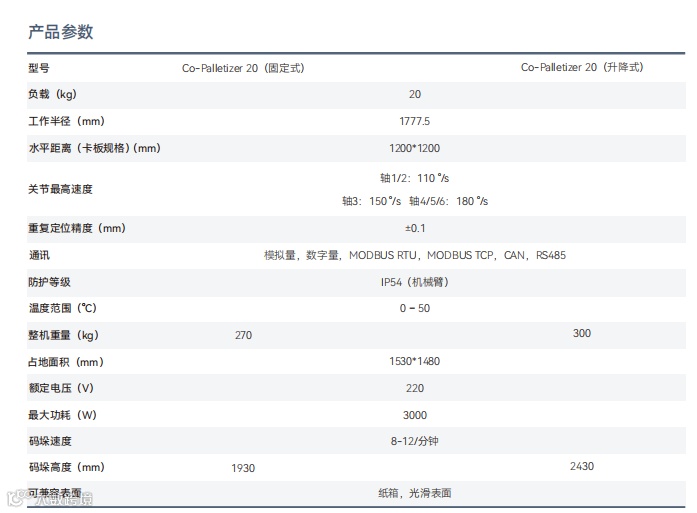Click the pallet size value 1200*1200
This screenshot has width=697, height=513.
[415, 148]
